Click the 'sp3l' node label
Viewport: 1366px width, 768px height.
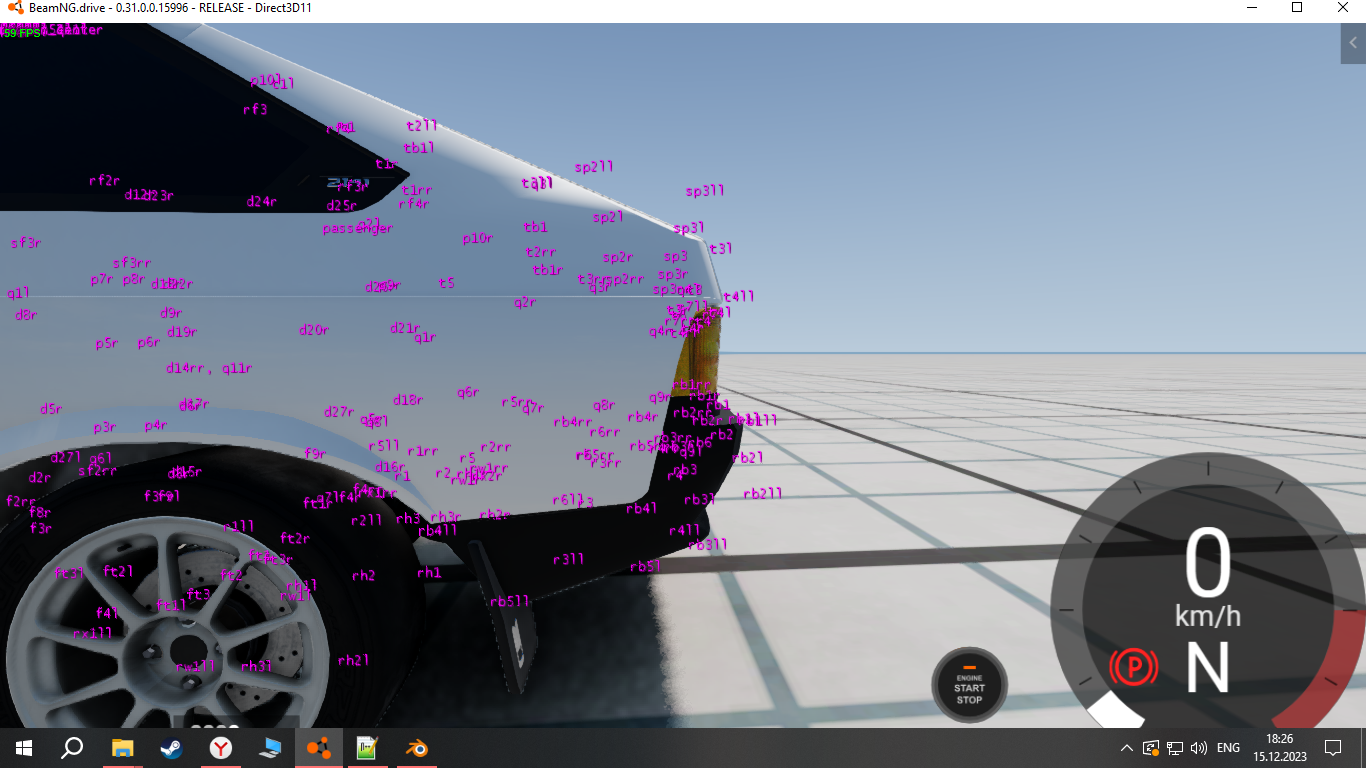tap(689, 229)
